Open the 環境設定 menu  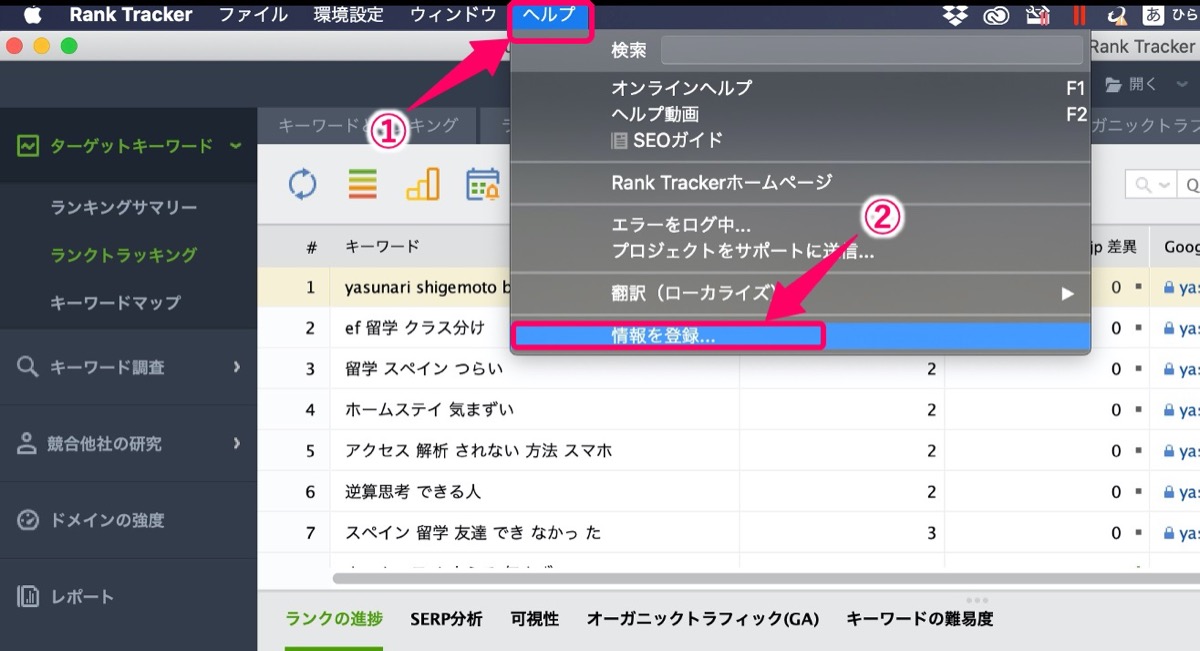[348, 15]
